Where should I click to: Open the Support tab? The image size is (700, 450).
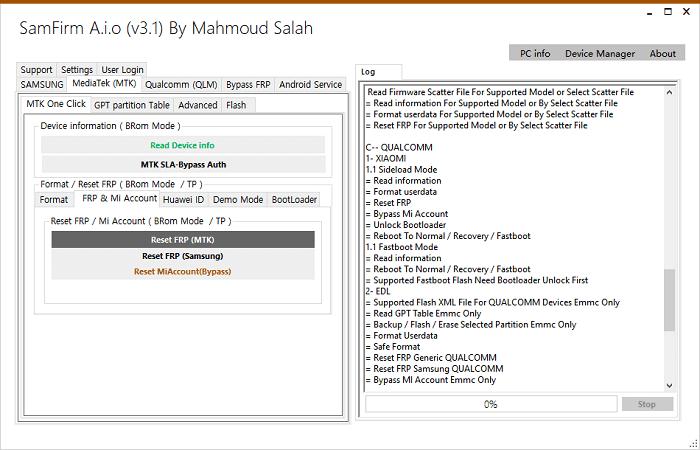tap(36, 70)
